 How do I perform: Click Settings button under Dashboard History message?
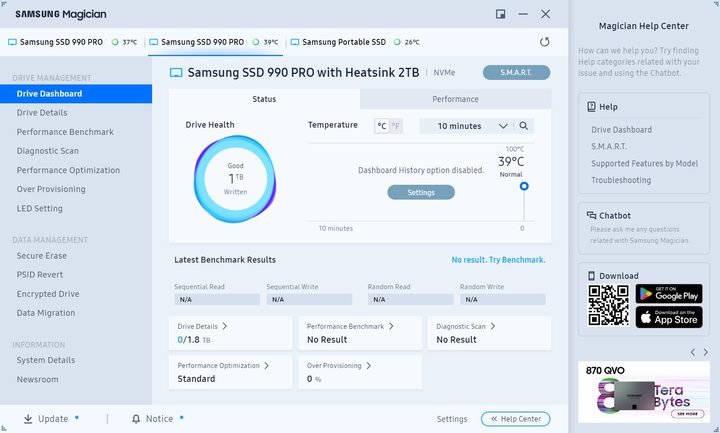click(421, 192)
